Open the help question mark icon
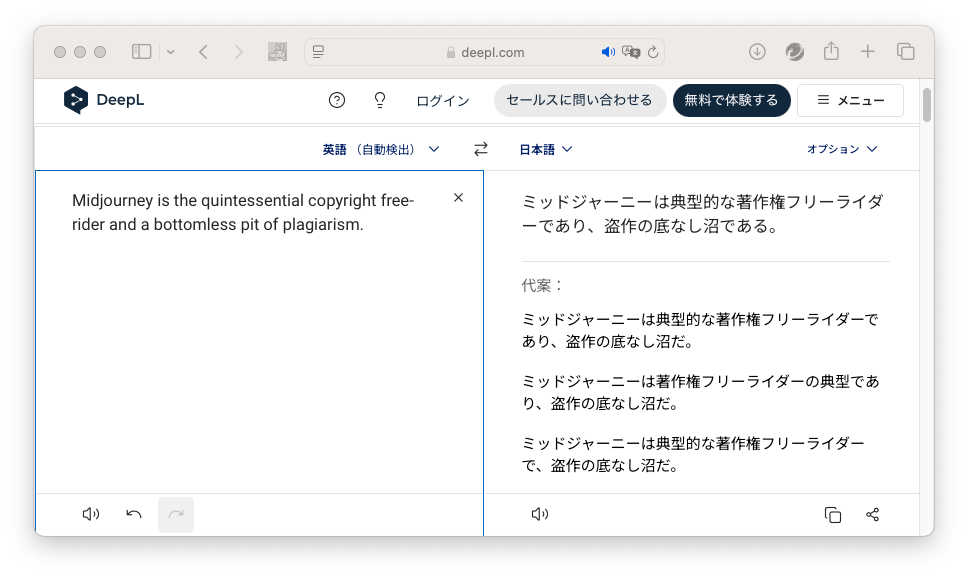 336,100
